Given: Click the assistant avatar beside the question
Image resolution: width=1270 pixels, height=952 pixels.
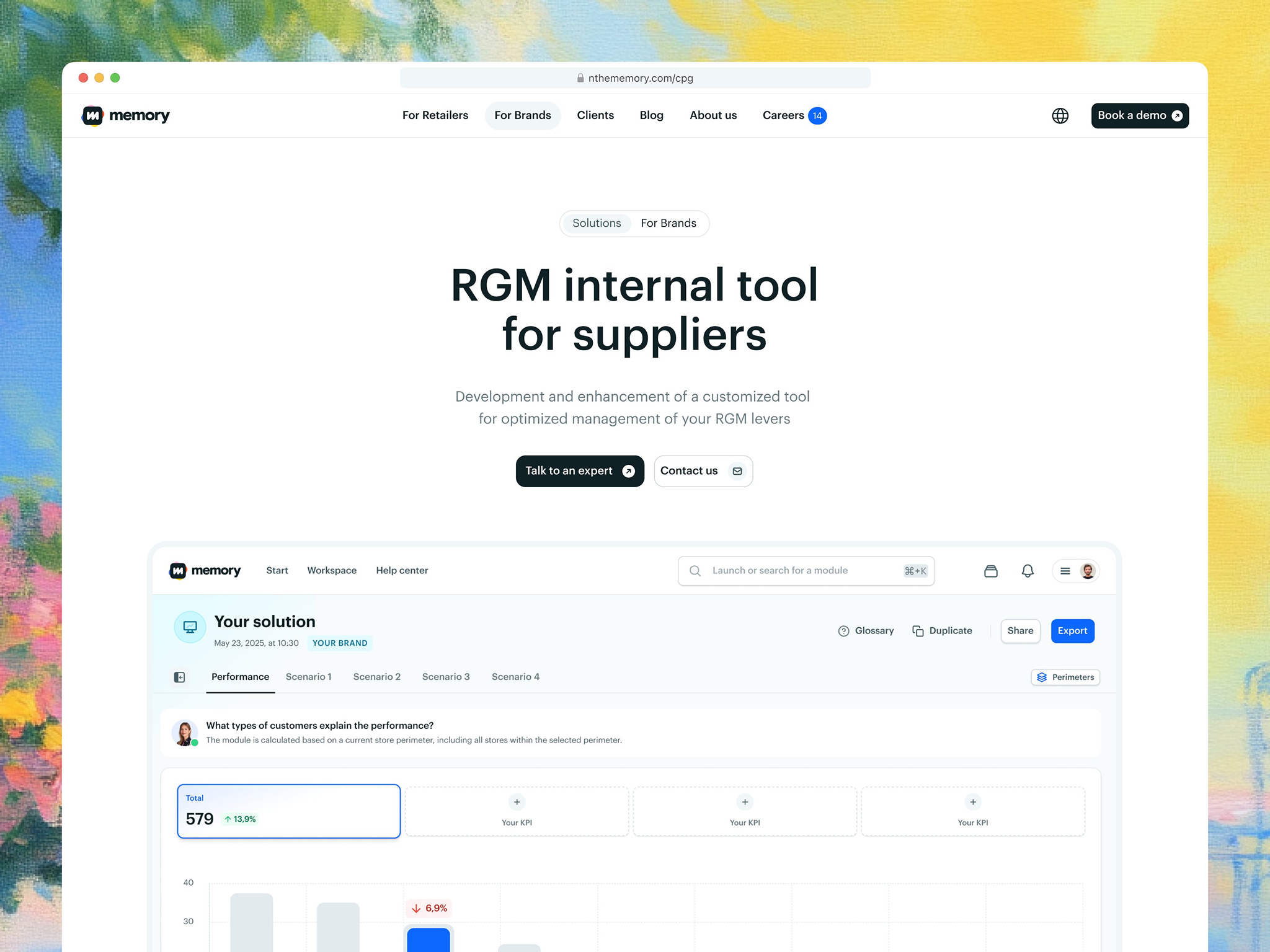Looking at the screenshot, I should pyautogui.click(x=185, y=733).
